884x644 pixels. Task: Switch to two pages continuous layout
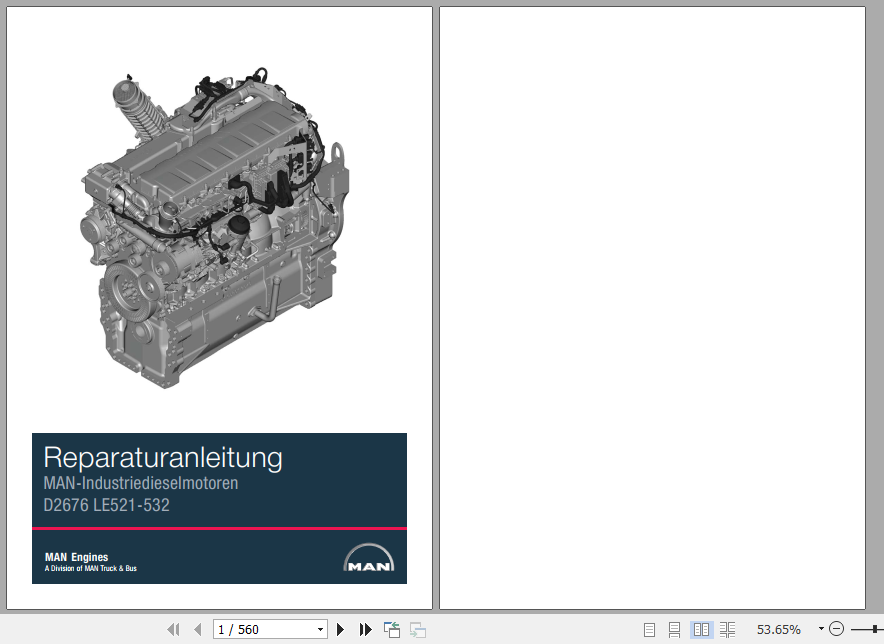tap(727, 629)
